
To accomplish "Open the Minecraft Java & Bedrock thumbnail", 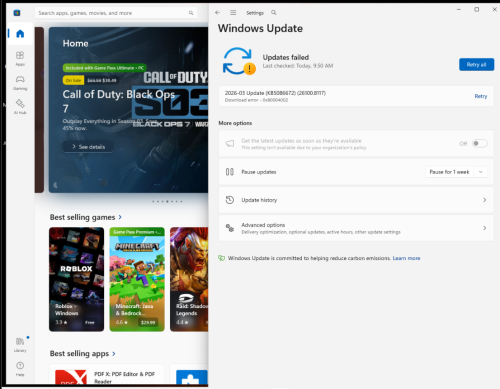I will pos(137,279).
